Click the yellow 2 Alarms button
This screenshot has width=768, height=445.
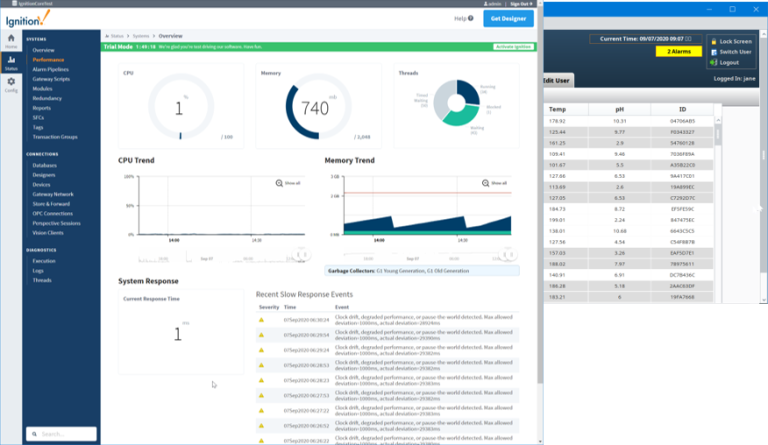tap(677, 52)
